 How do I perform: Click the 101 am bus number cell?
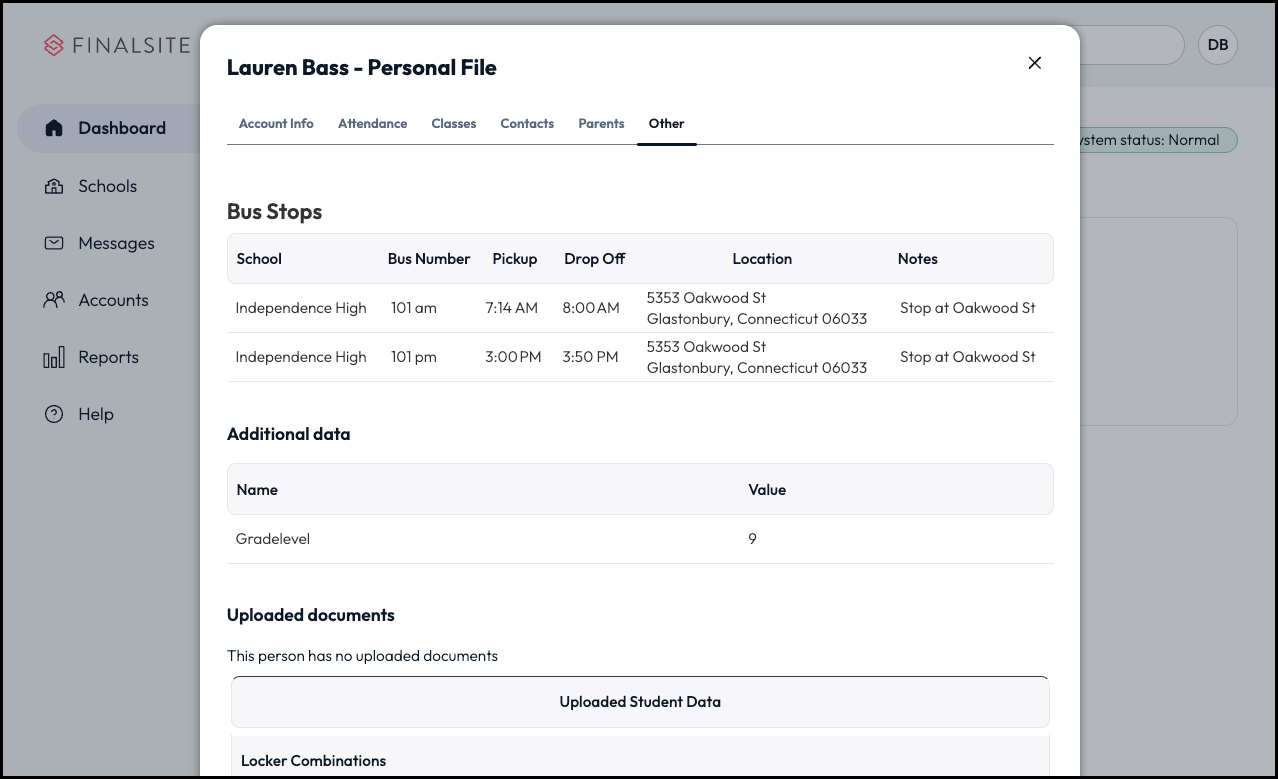414,308
